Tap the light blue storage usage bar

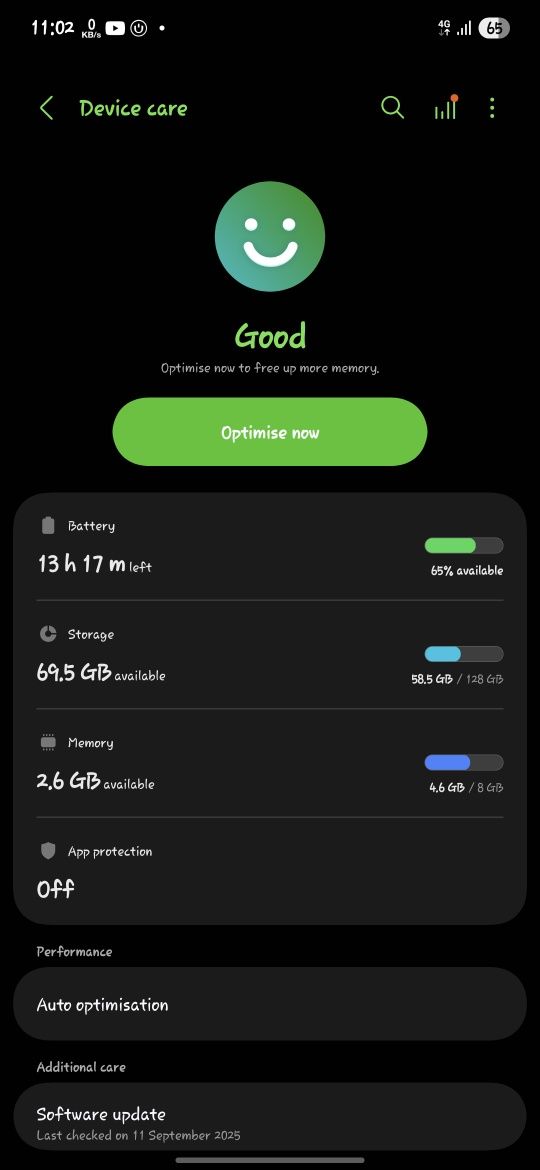tap(464, 654)
